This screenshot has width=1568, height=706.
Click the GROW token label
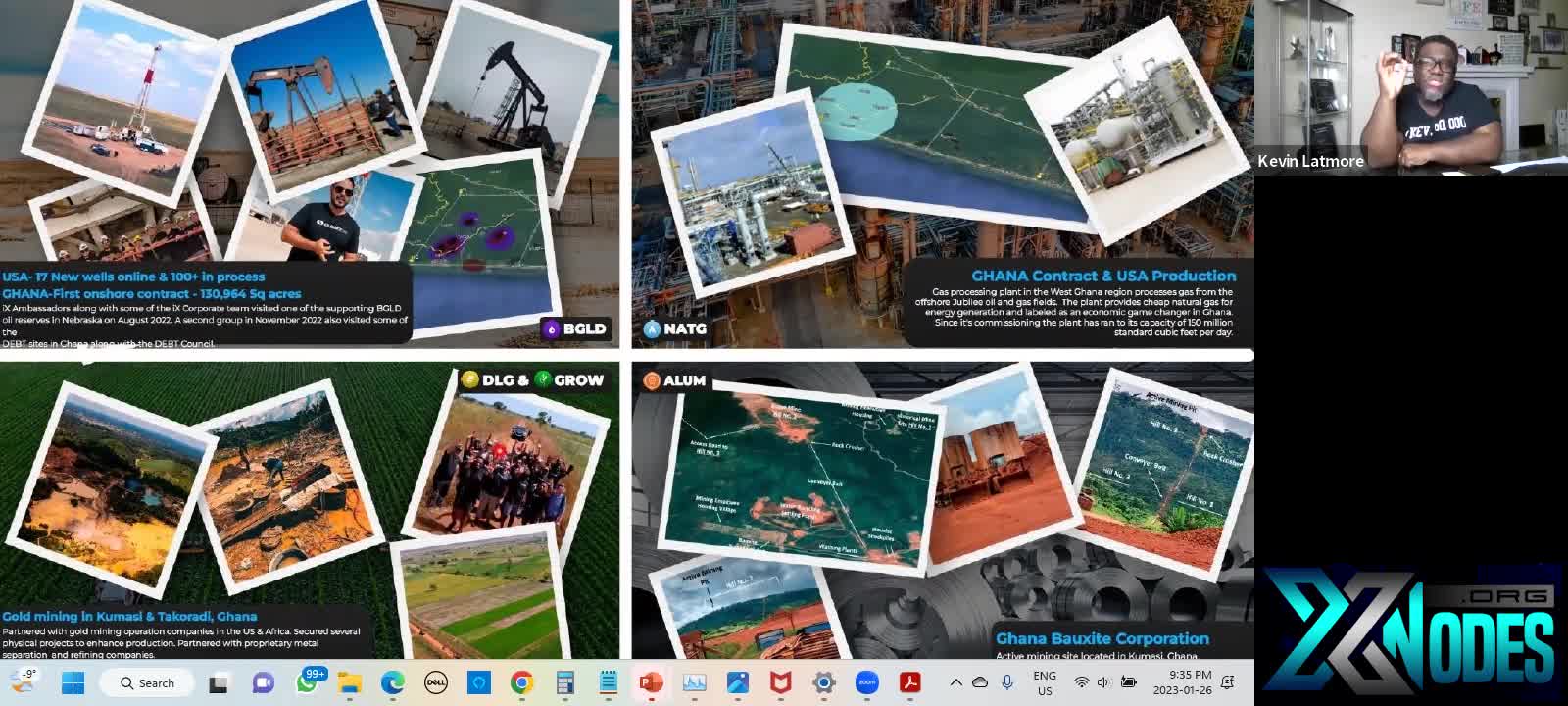coord(570,379)
